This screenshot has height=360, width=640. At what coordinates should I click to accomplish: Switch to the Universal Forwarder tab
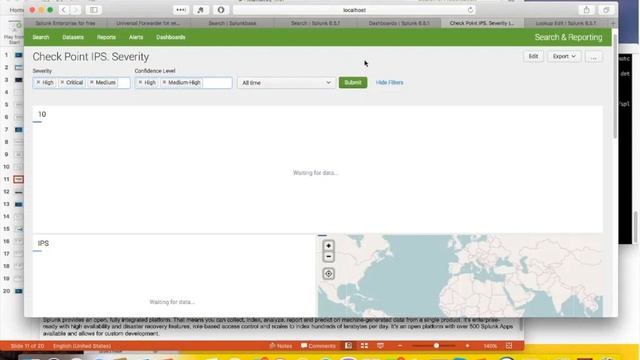pos(148,23)
